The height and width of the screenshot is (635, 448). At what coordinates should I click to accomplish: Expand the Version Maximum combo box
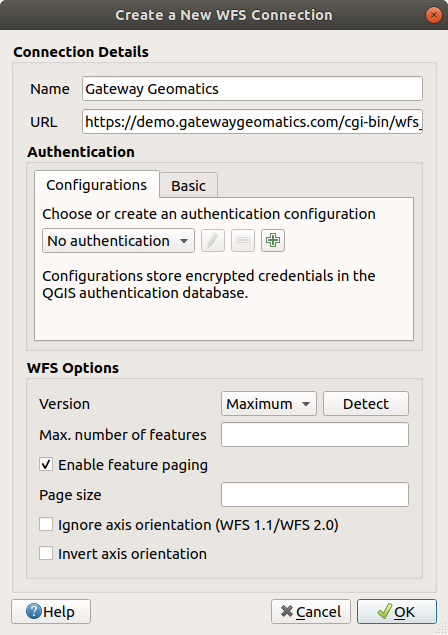pyautogui.click(x=269, y=403)
